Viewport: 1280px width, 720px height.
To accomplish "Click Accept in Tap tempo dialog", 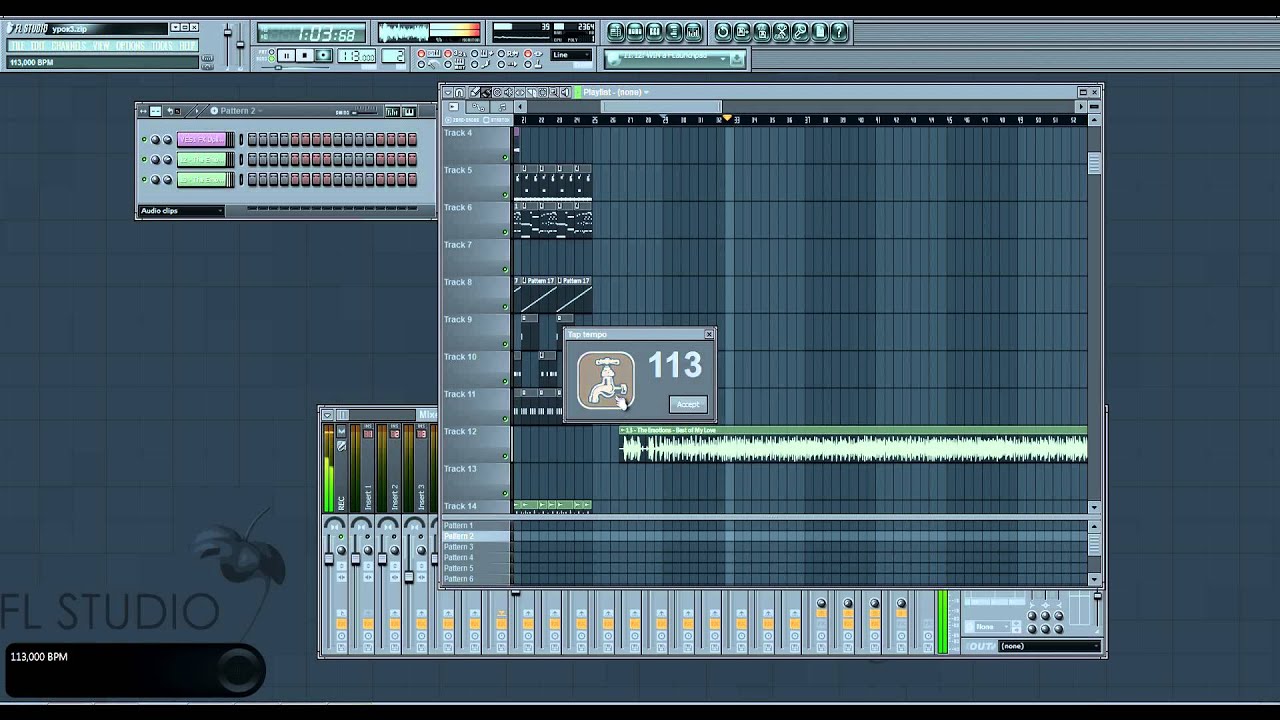I will click(688, 404).
